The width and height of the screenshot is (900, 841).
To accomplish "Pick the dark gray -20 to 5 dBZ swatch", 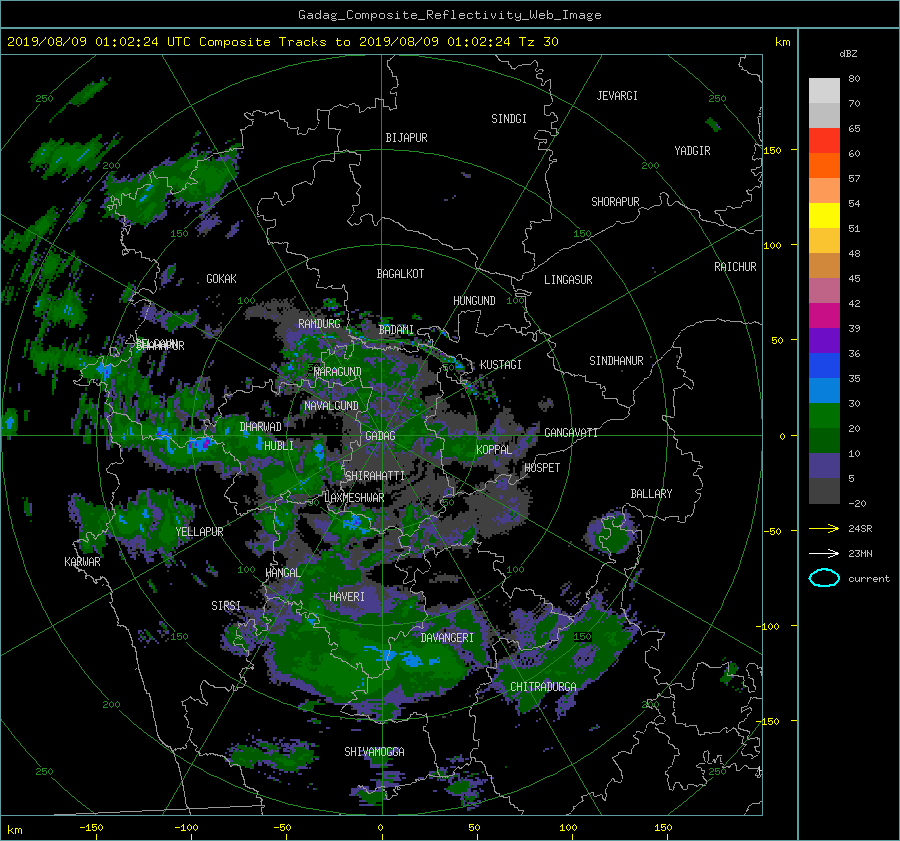I will tap(824, 491).
